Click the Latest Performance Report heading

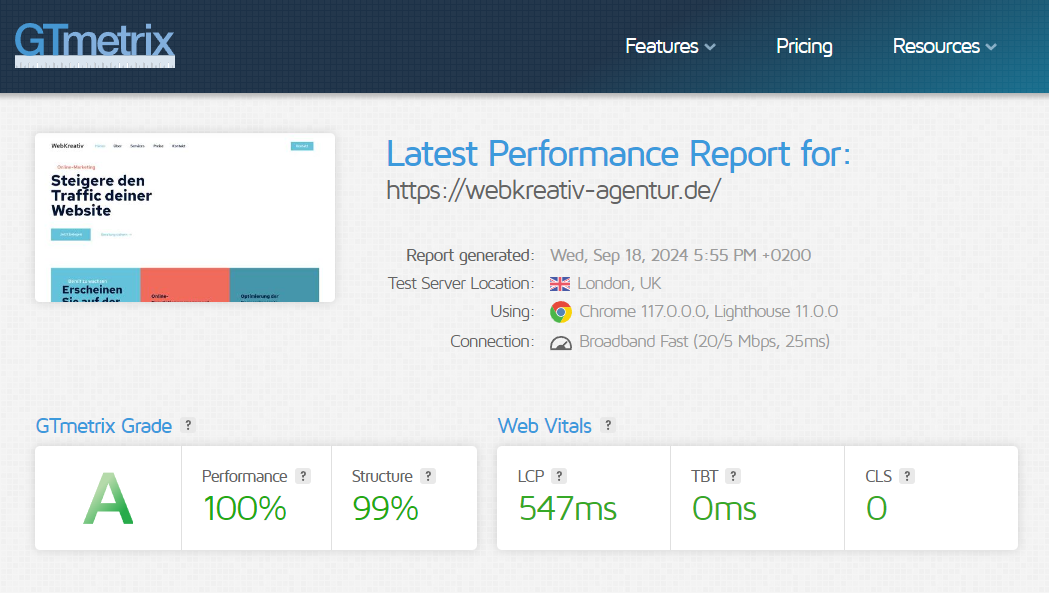tap(619, 154)
